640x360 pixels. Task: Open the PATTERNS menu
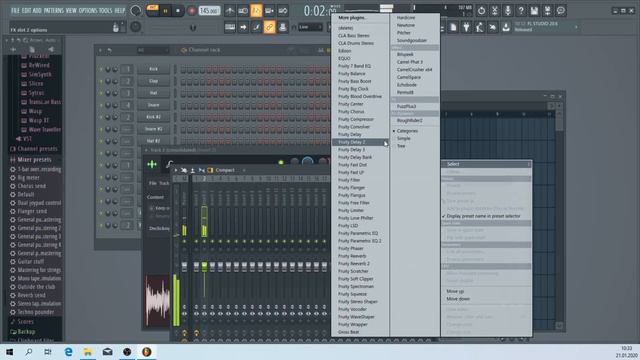[54, 11]
